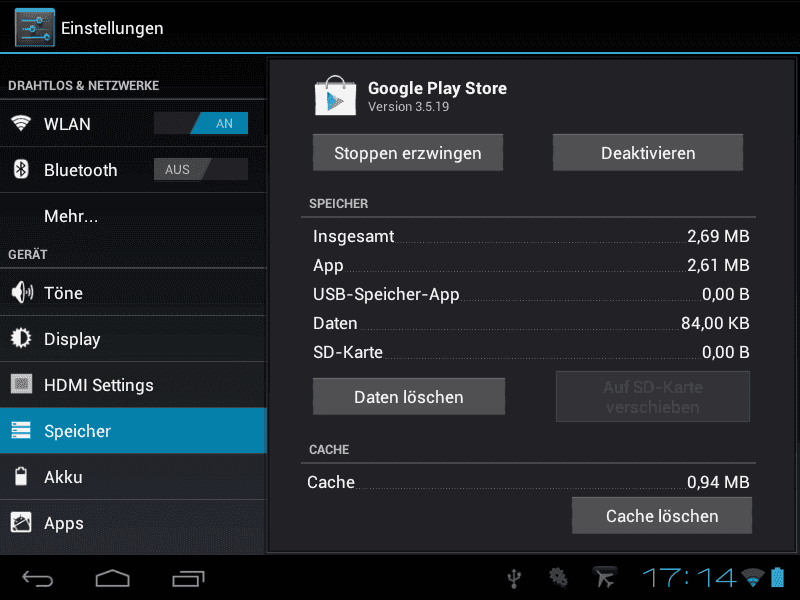800x600 pixels.
Task: Open the Display settings entry
Action: (133, 338)
